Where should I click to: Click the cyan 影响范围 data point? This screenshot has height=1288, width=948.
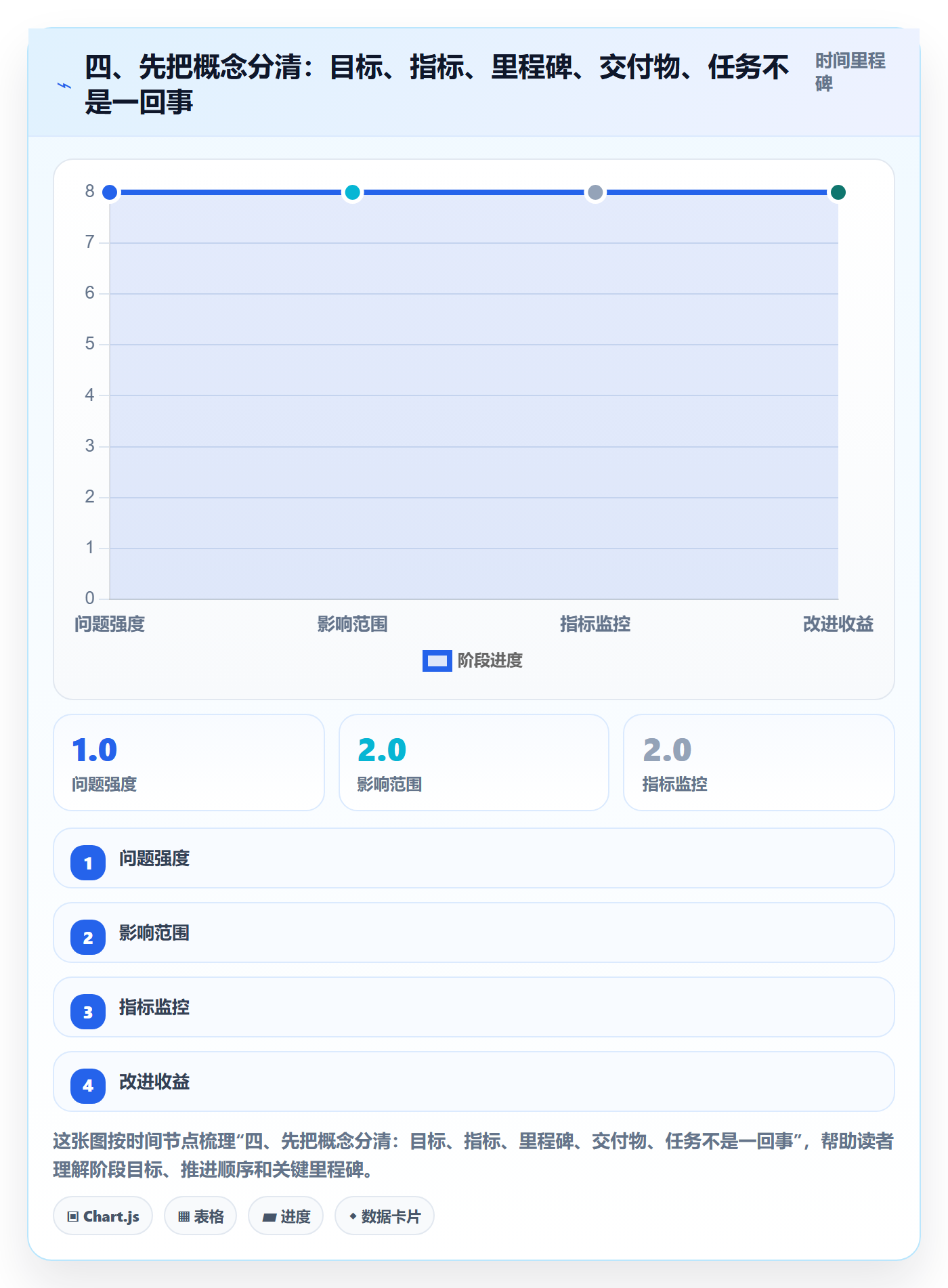coord(352,192)
